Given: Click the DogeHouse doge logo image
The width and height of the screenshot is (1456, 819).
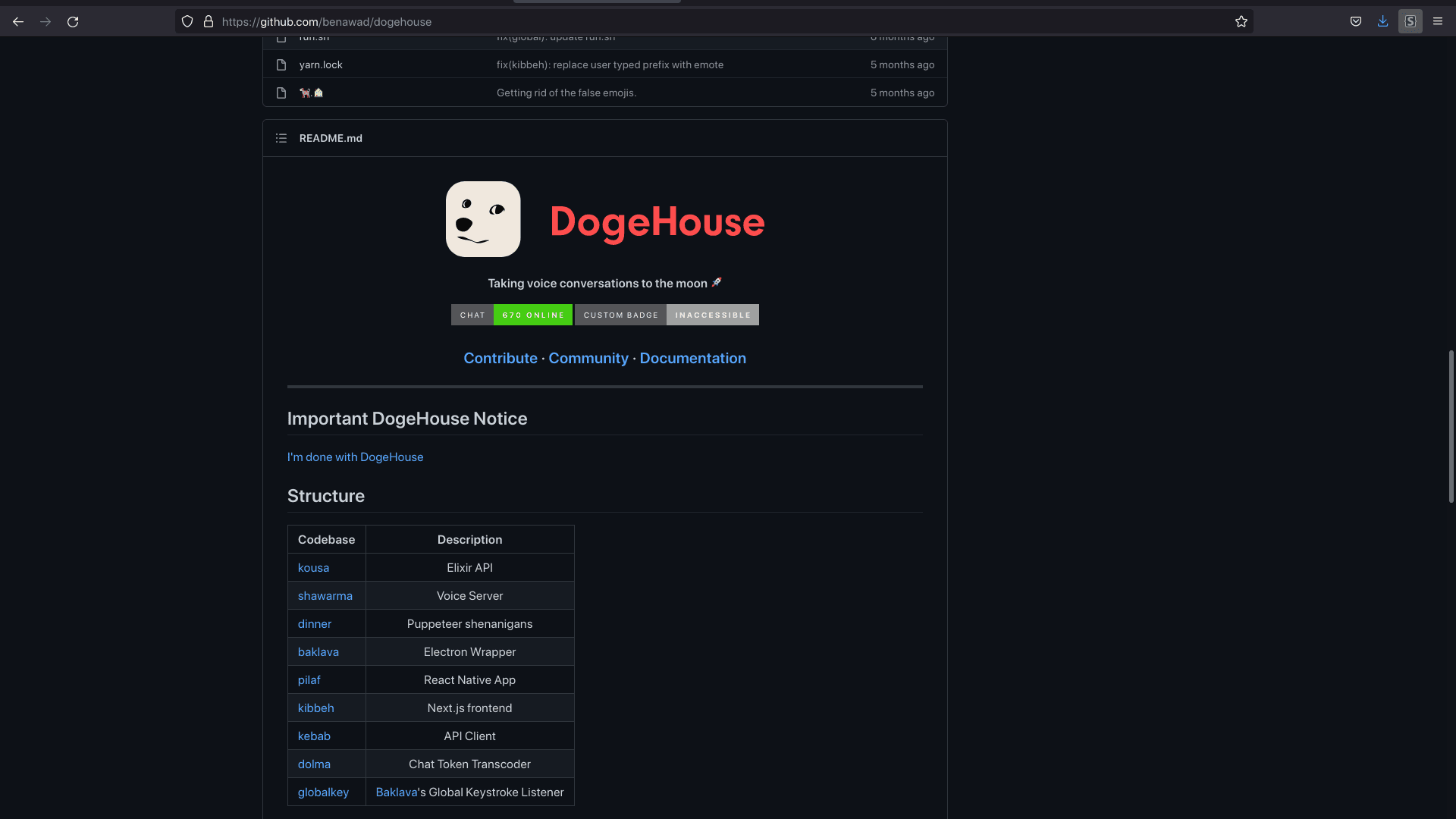Looking at the screenshot, I should pyautogui.click(x=483, y=219).
